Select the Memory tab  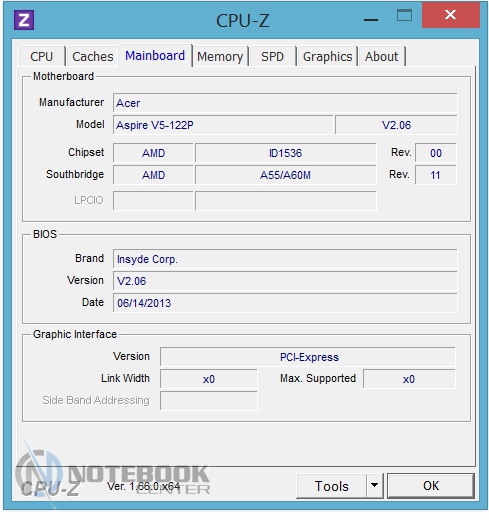pos(220,56)
